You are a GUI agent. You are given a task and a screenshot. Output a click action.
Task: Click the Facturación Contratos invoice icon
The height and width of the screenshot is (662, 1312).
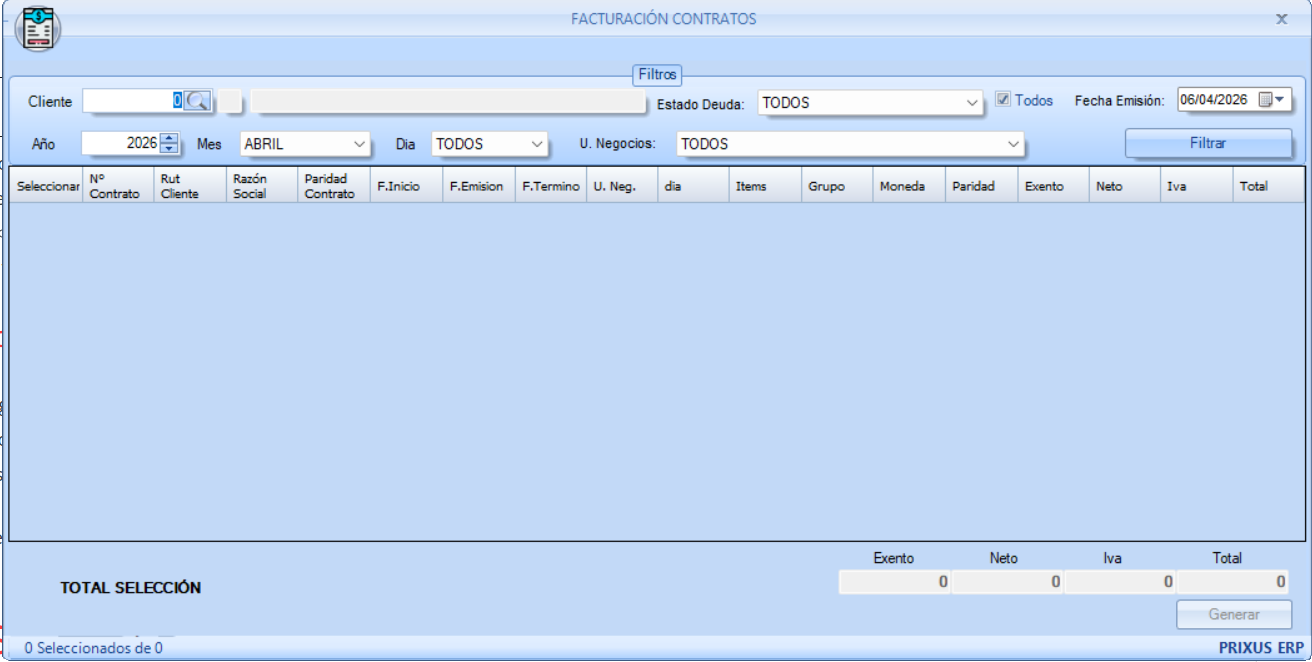tap(38, 28)
